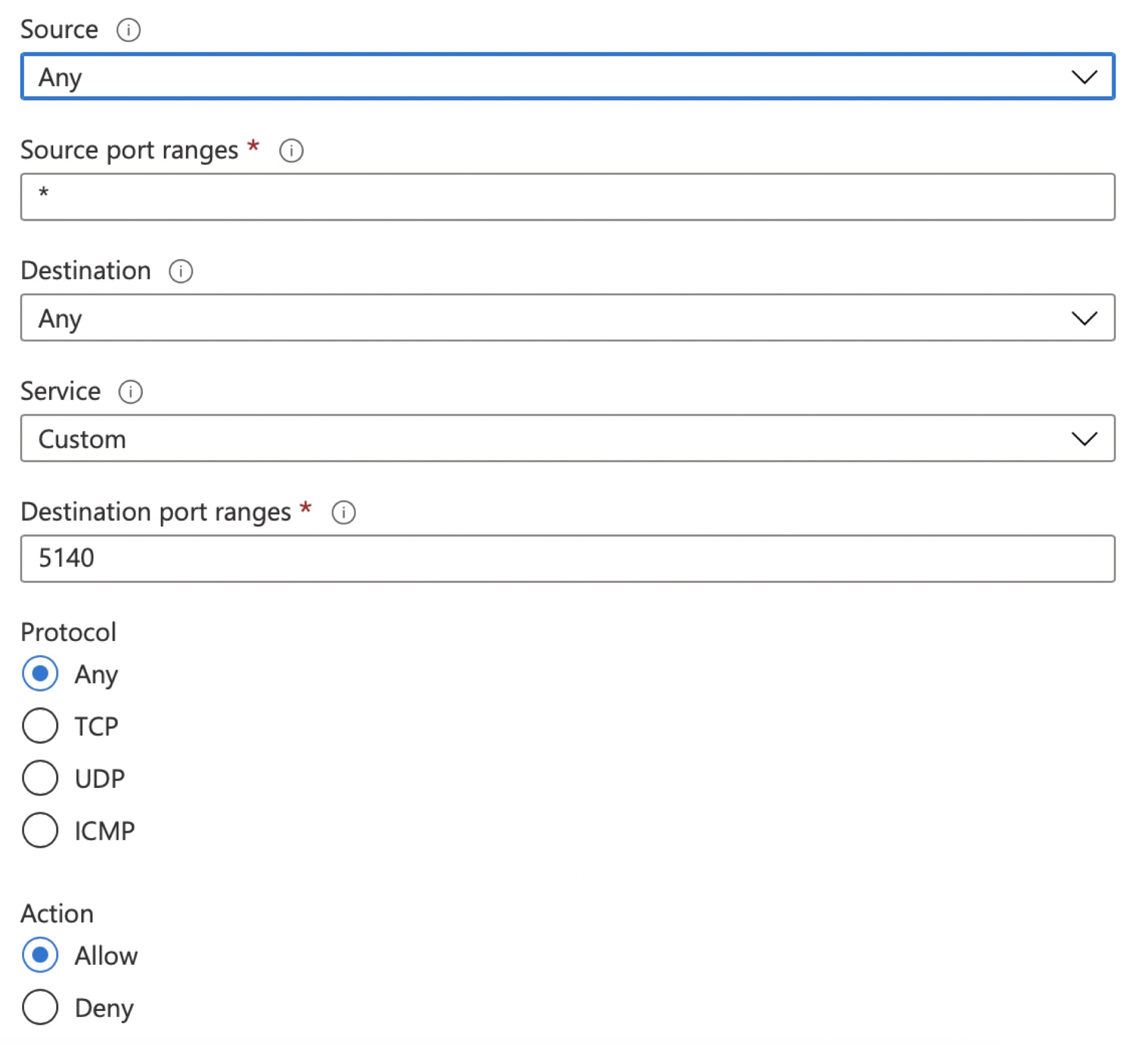The height and width of the screenshot is (1045, 1148).
Task: Open the Service dropdown set to Custom
Action: pos(538,439)
